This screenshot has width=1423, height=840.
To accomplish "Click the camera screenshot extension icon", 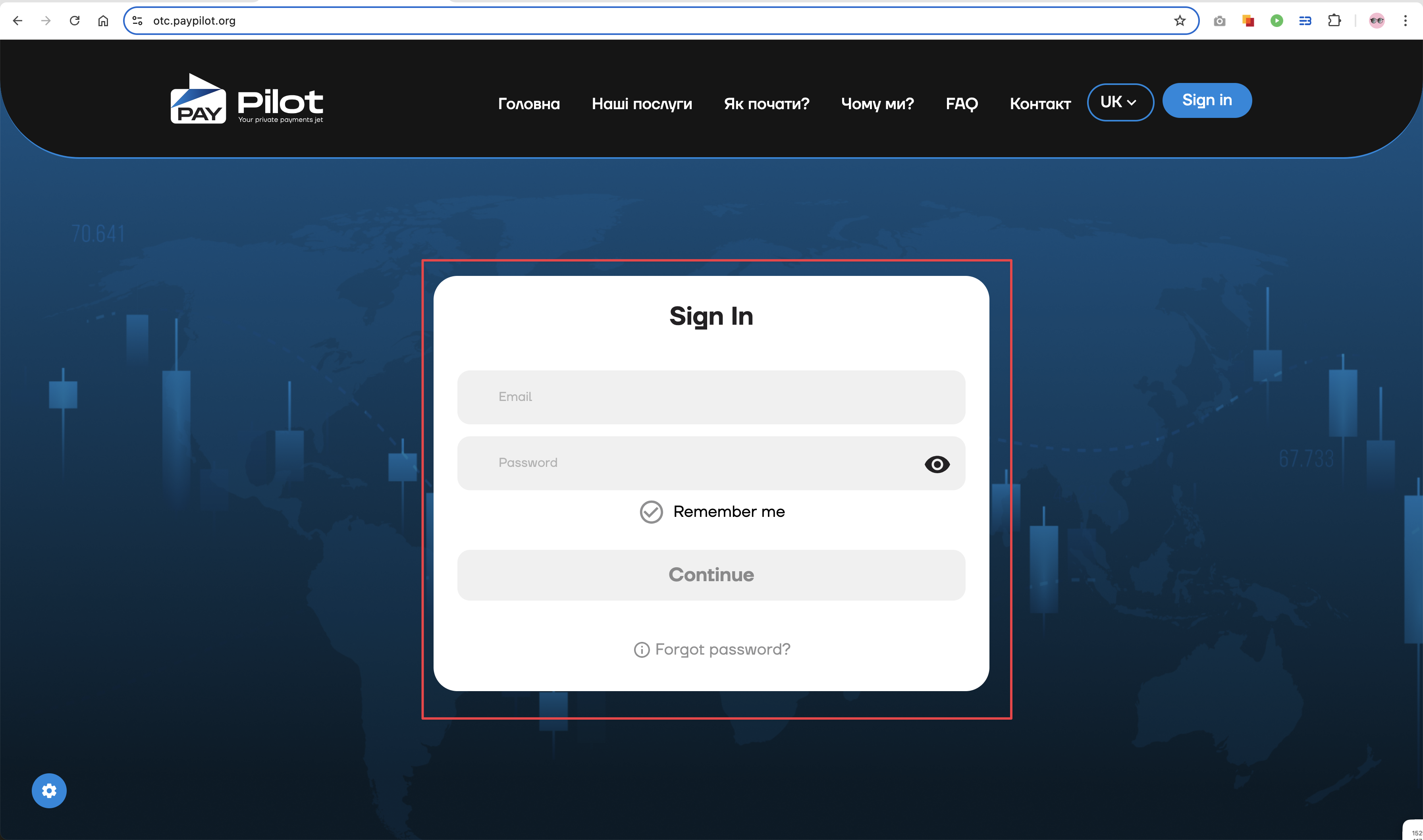I will click(1220, 21).
